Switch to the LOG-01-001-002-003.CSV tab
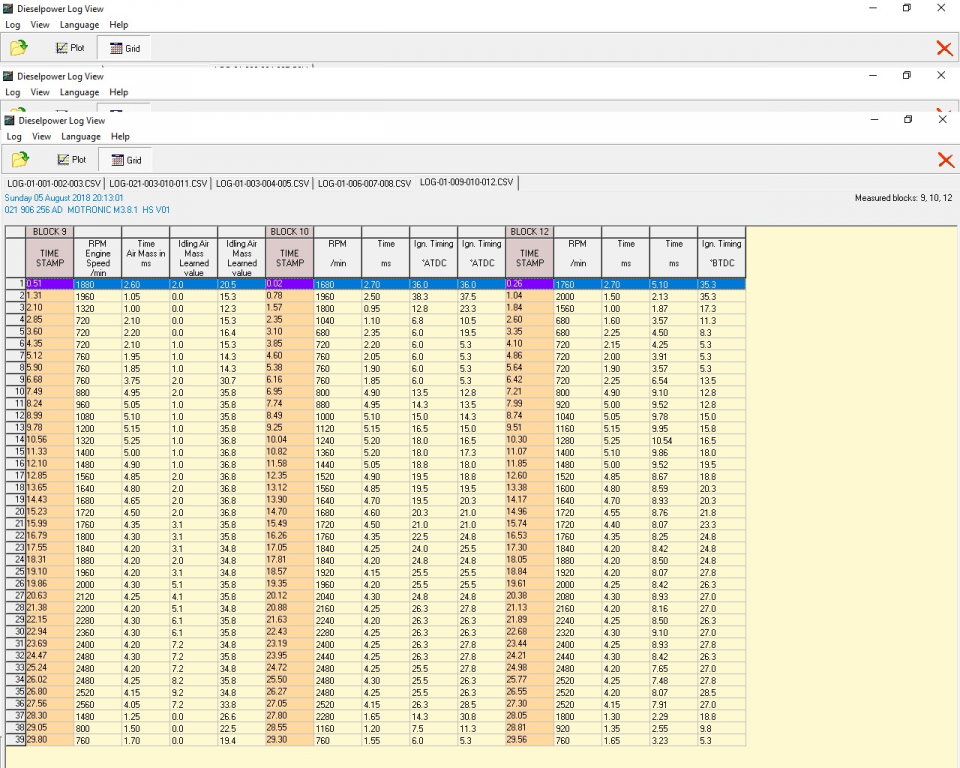Viewport: 960px width, 768px height. pos(54,183)
